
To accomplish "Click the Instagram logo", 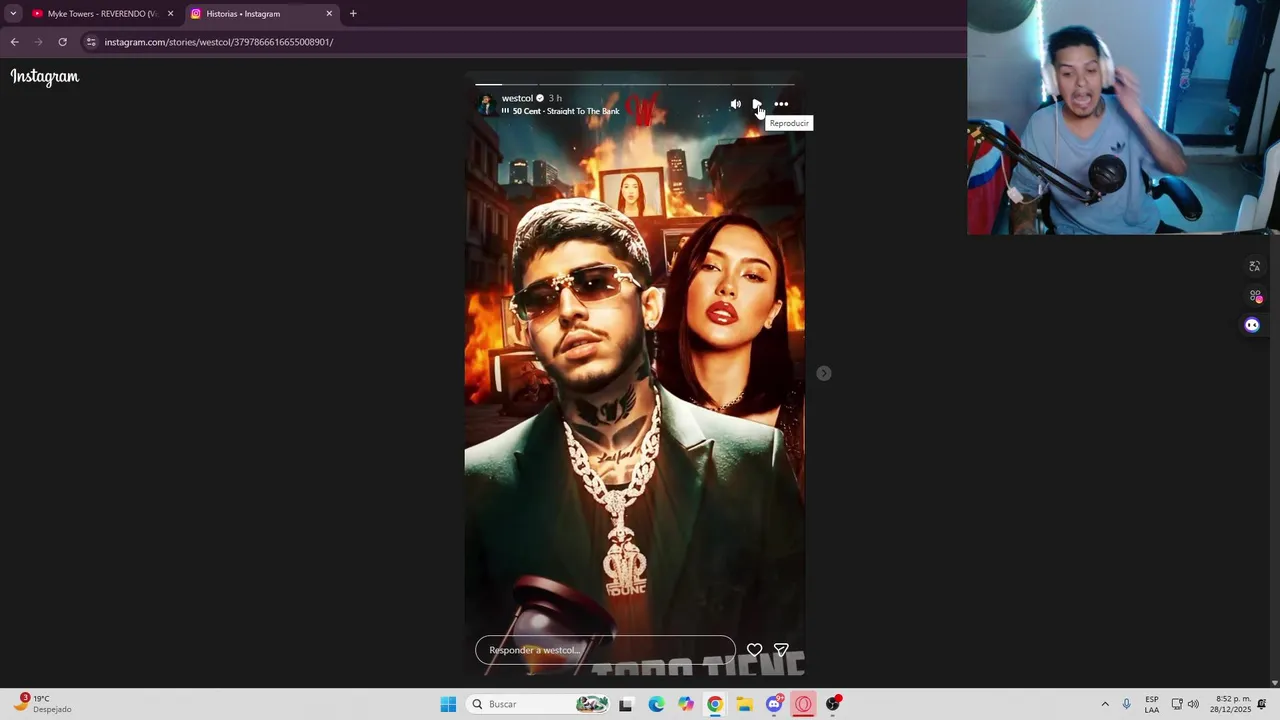I will click(45, 77).
